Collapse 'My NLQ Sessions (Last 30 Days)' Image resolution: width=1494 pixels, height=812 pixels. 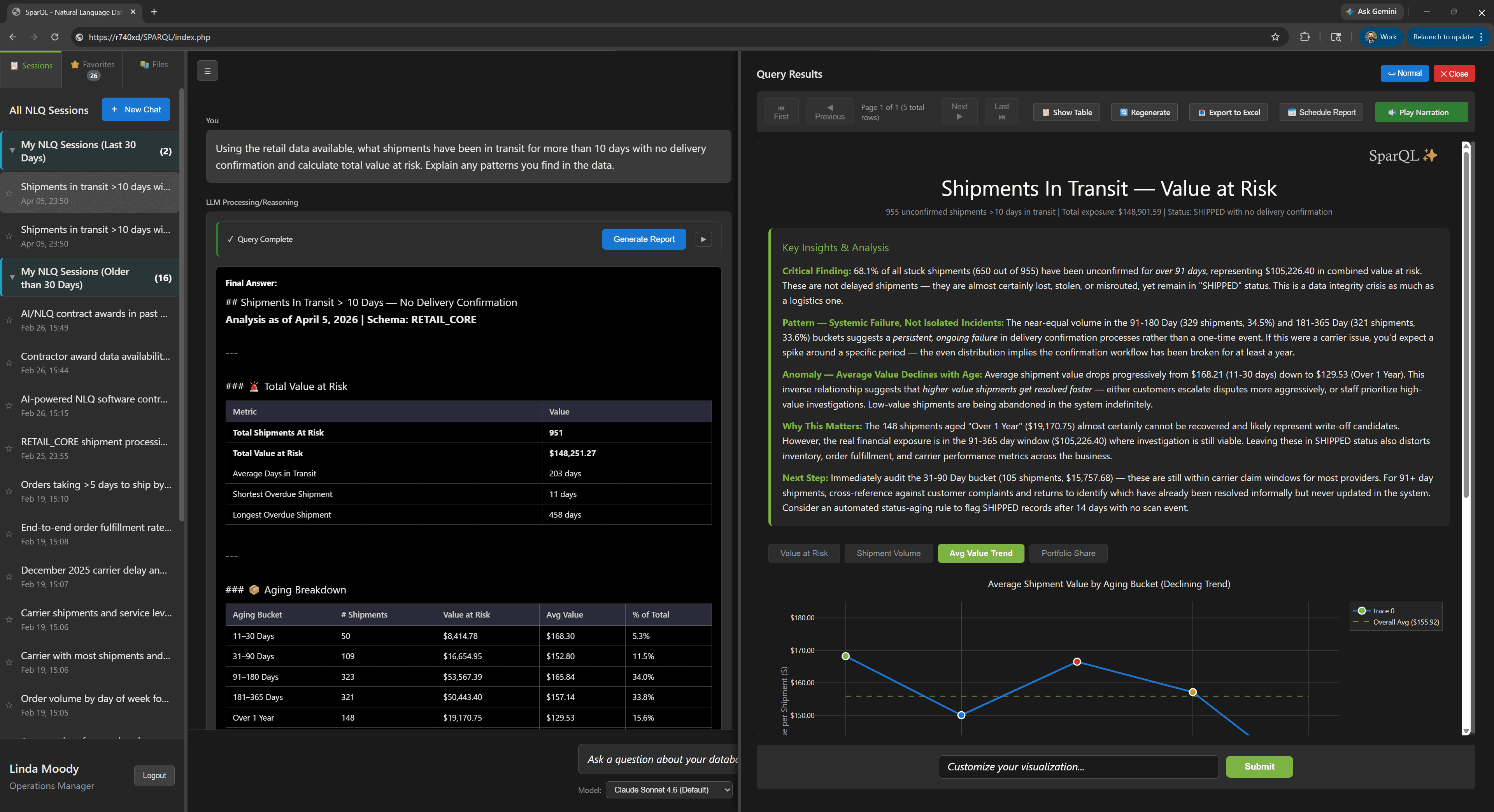(12, 150)
